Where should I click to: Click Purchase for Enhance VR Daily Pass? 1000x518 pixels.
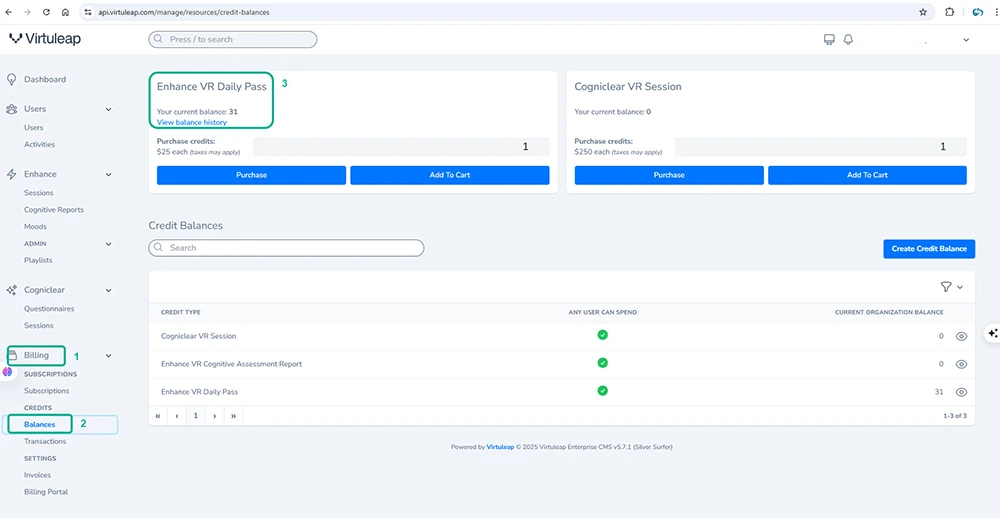pos(251,175)
